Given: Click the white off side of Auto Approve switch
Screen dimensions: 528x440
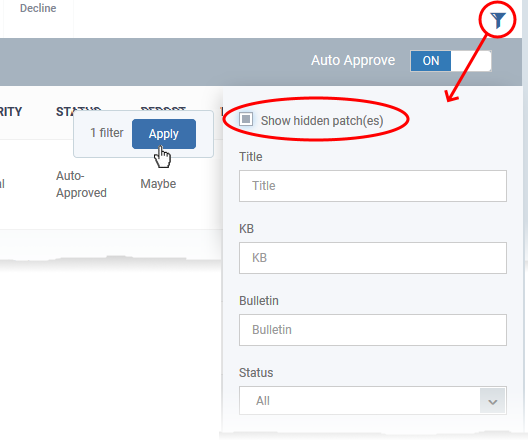Looking at the screenshot, I should [x=471, y=61].
